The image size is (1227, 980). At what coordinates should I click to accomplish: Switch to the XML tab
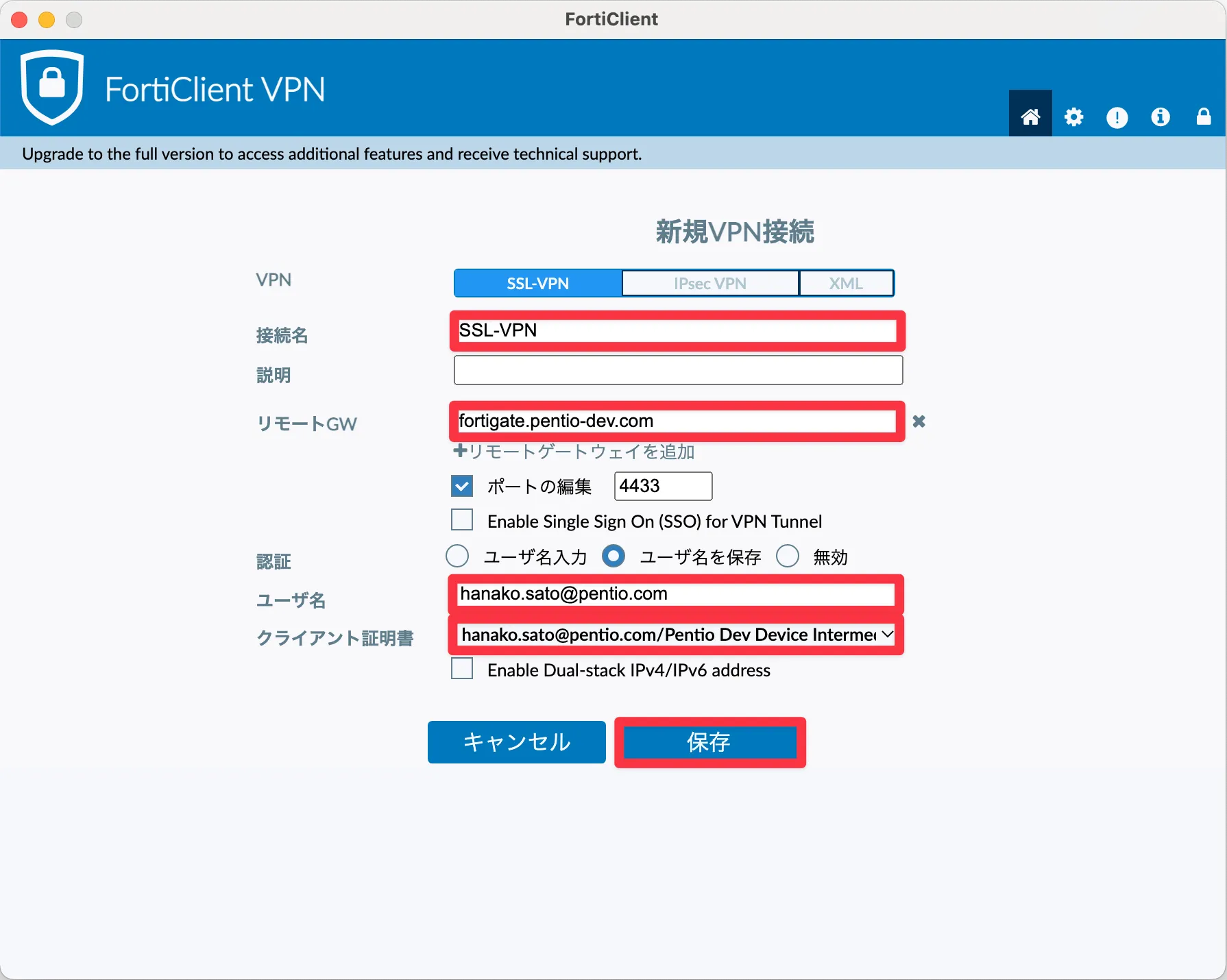point(846,283)
